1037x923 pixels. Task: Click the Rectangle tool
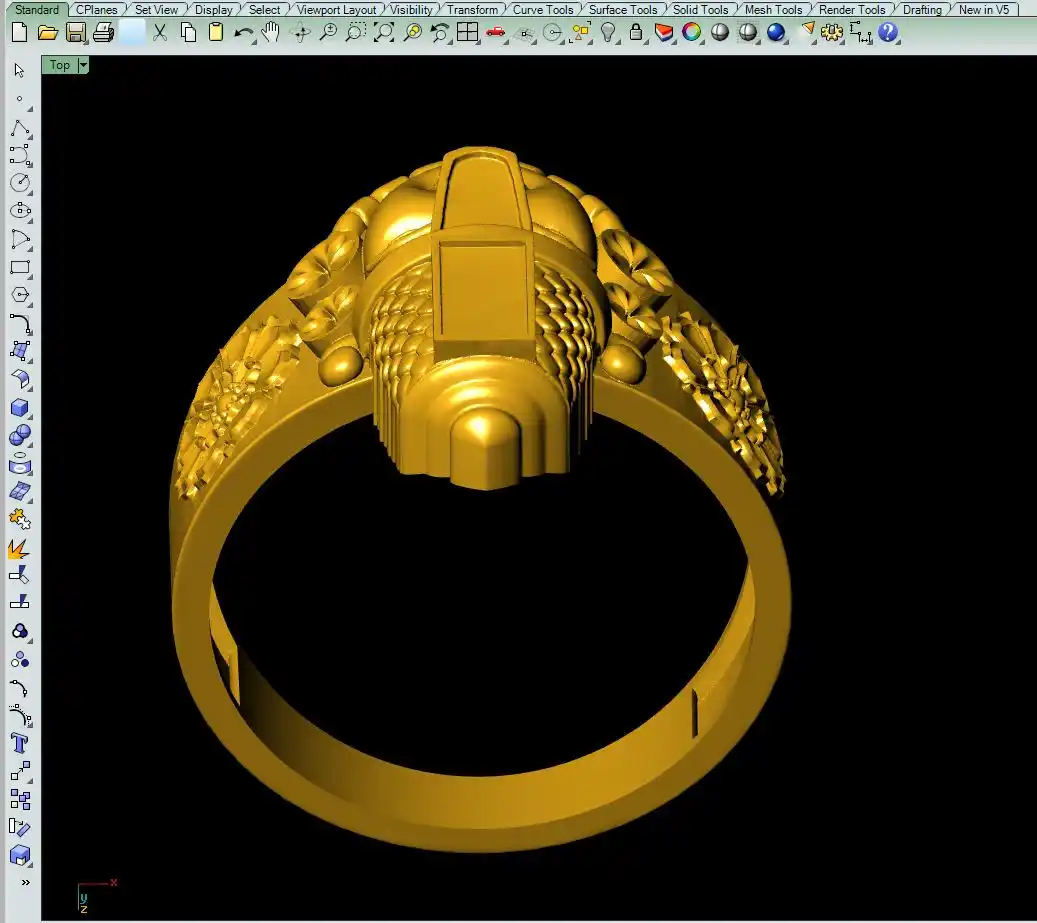point(20,268)
